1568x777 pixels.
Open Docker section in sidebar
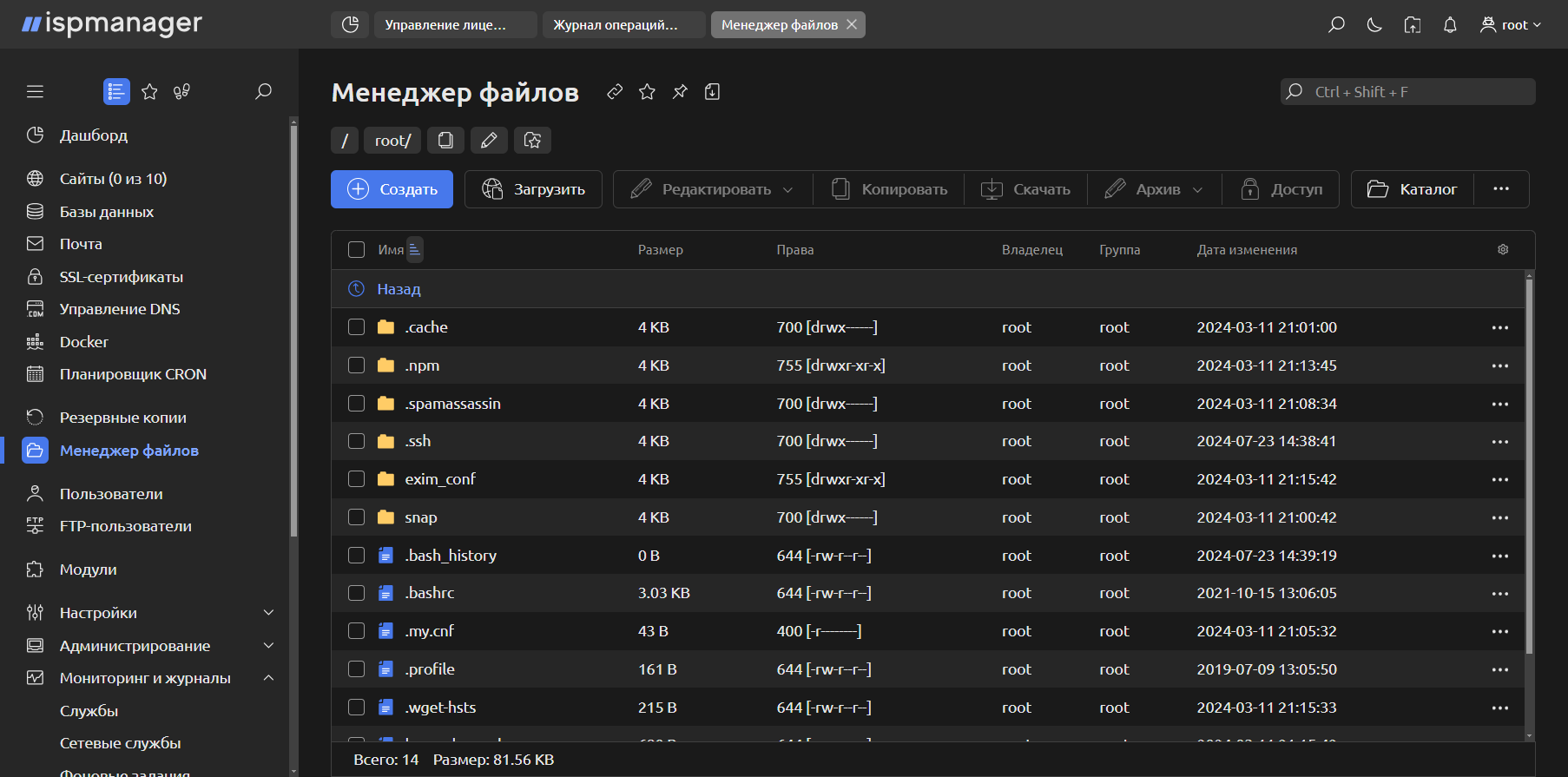(83, 342)
